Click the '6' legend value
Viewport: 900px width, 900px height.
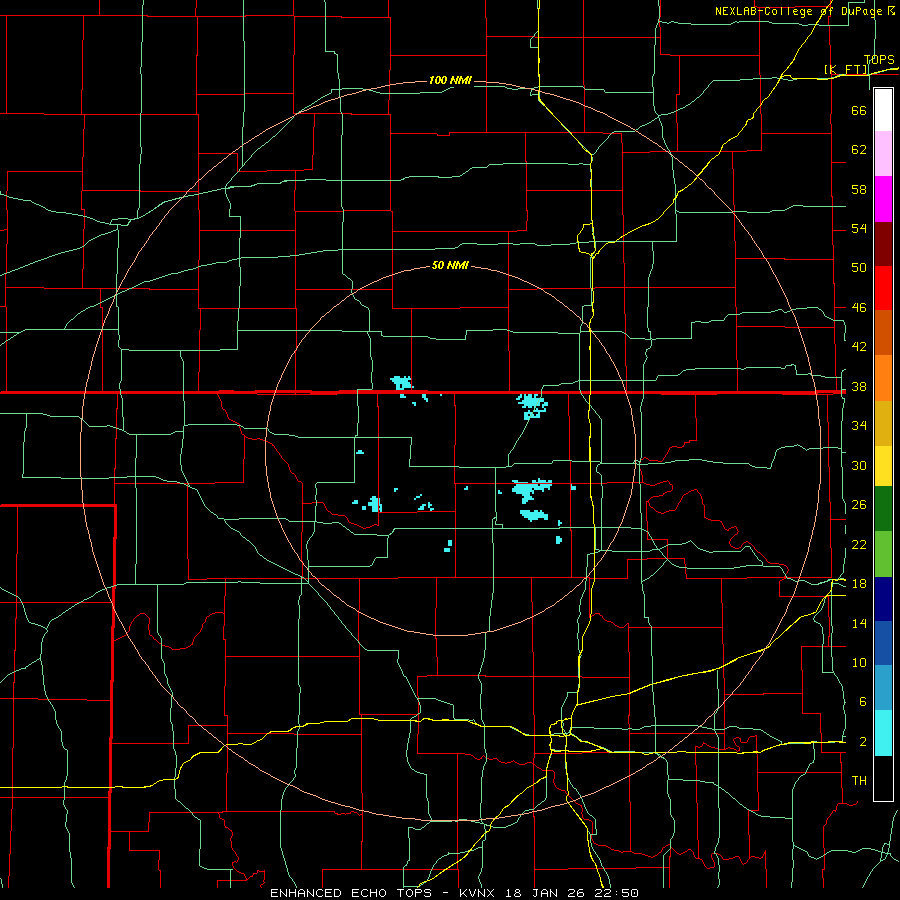[x=862, y=702]
